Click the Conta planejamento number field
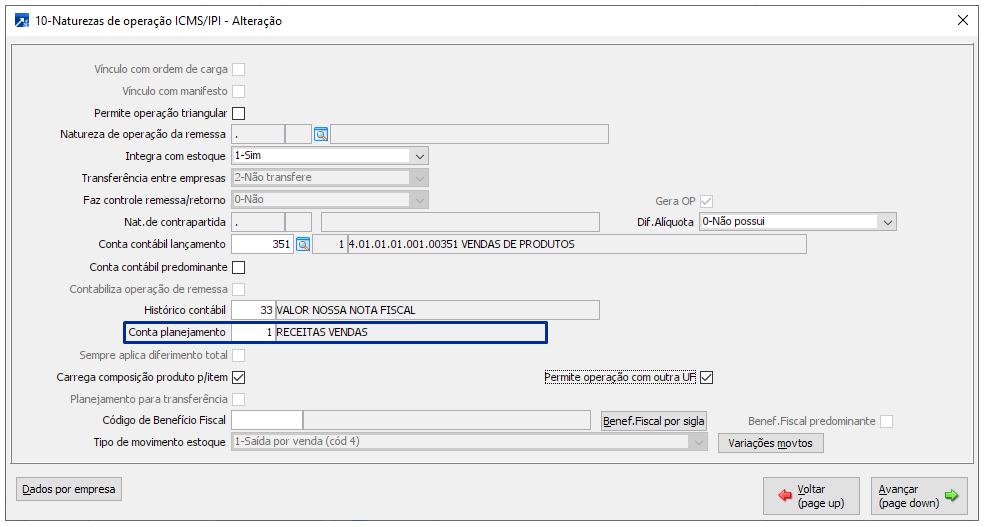This screenshot has width=984, height=527. (253, 332)
